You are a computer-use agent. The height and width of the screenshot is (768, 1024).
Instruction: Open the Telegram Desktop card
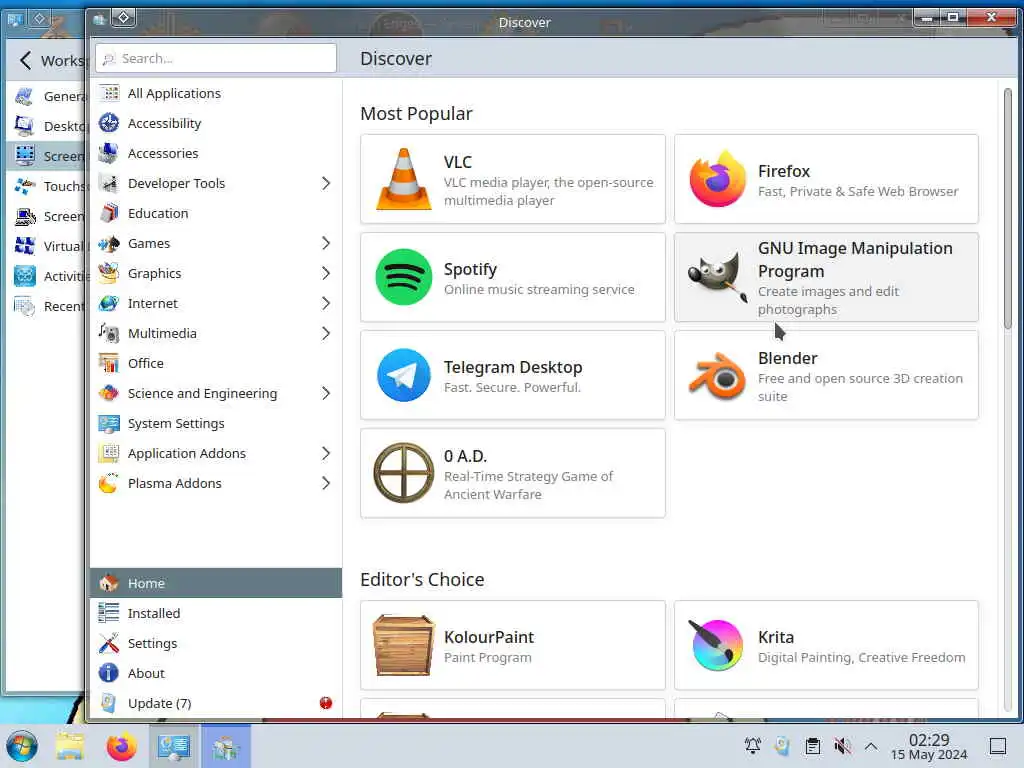(x=513, y=375)
